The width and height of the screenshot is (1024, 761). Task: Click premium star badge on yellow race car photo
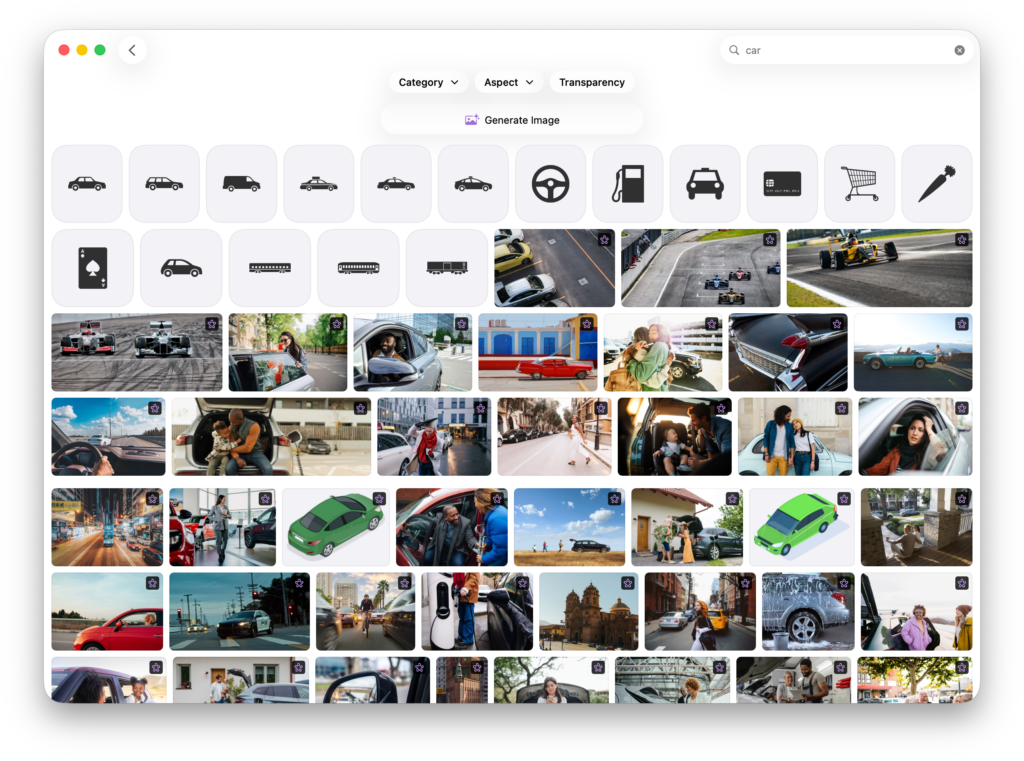pos(961,240)
